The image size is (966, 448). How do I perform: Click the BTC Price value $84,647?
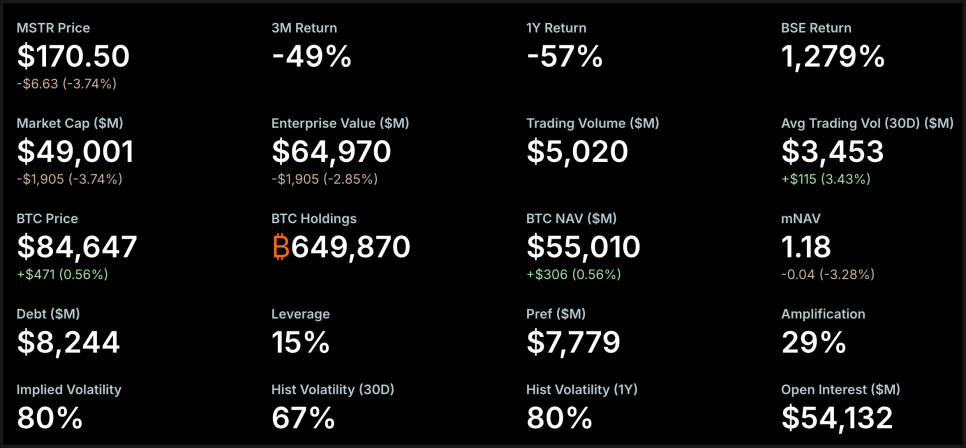(77, 247)
